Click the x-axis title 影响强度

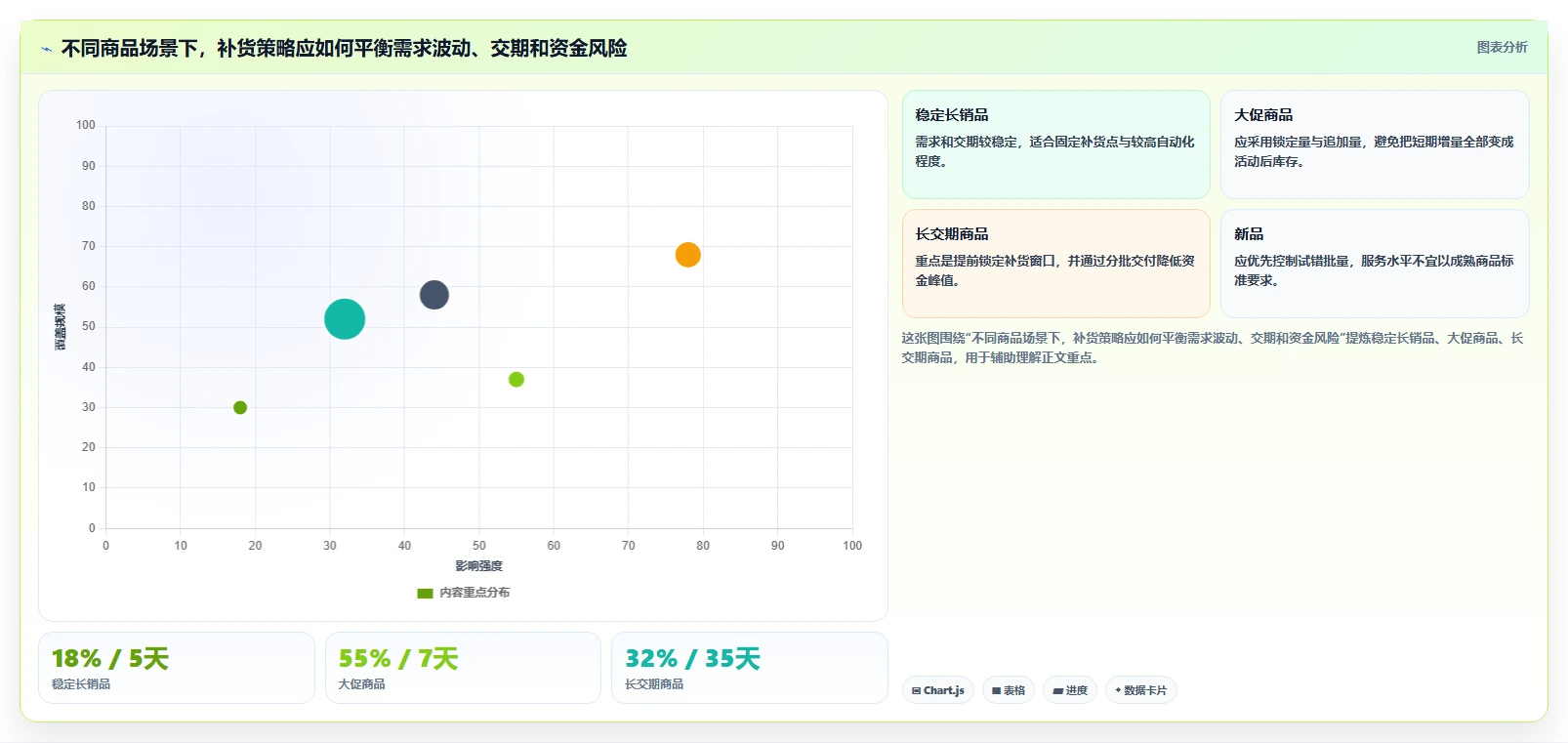pyautogui.click(x=479, y=566)
